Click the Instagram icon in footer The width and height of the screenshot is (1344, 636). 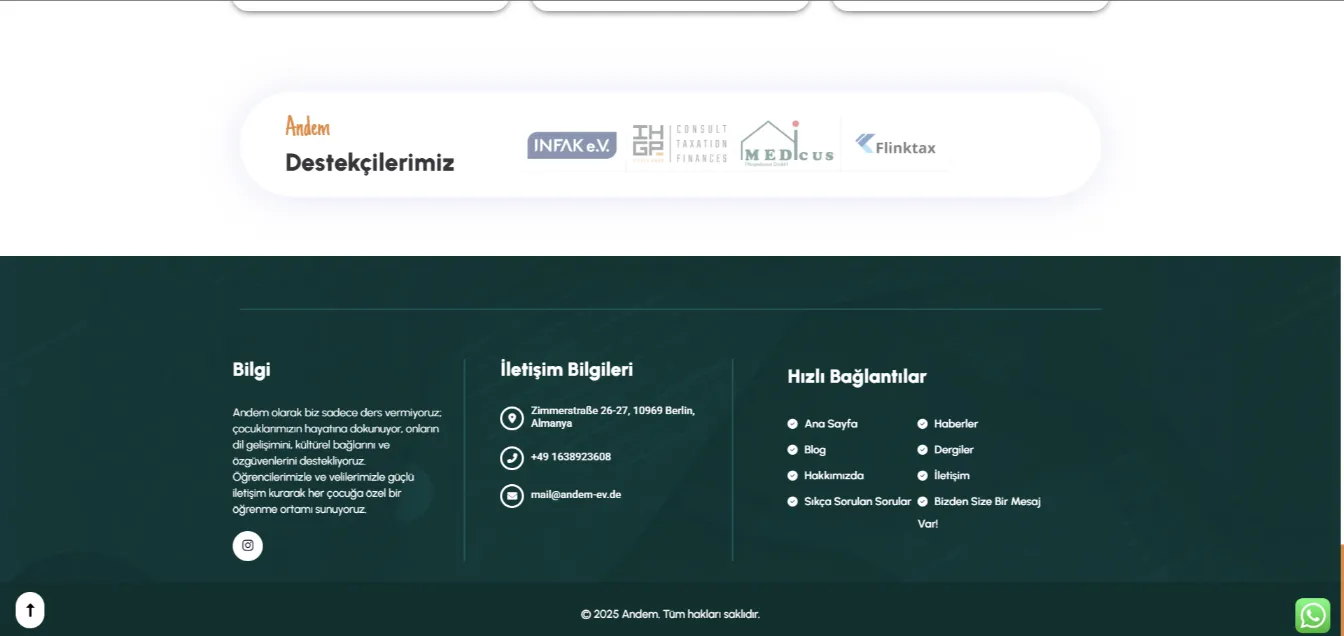coord(248,546)
